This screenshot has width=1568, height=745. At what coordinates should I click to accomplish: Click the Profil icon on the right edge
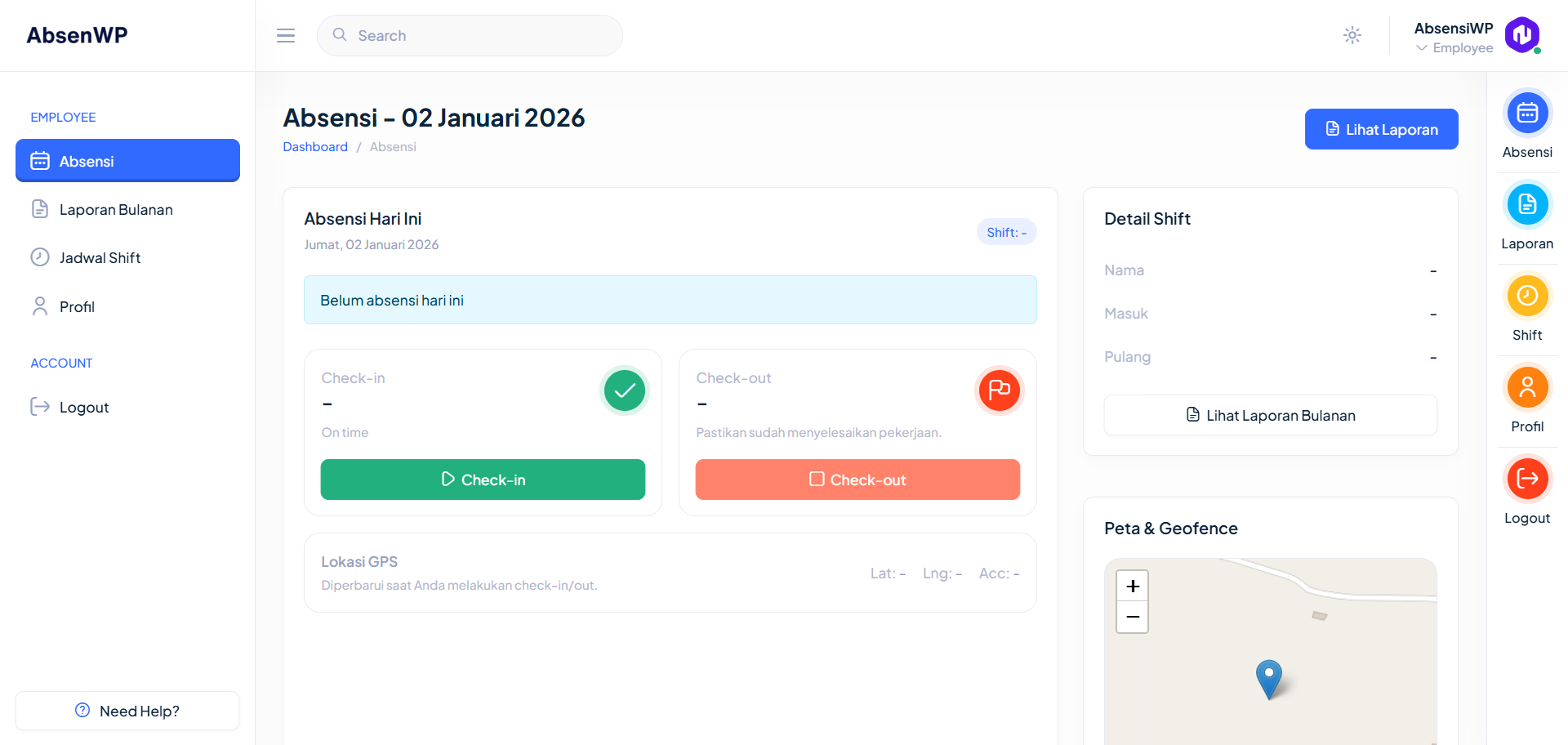coord(1526,386)
